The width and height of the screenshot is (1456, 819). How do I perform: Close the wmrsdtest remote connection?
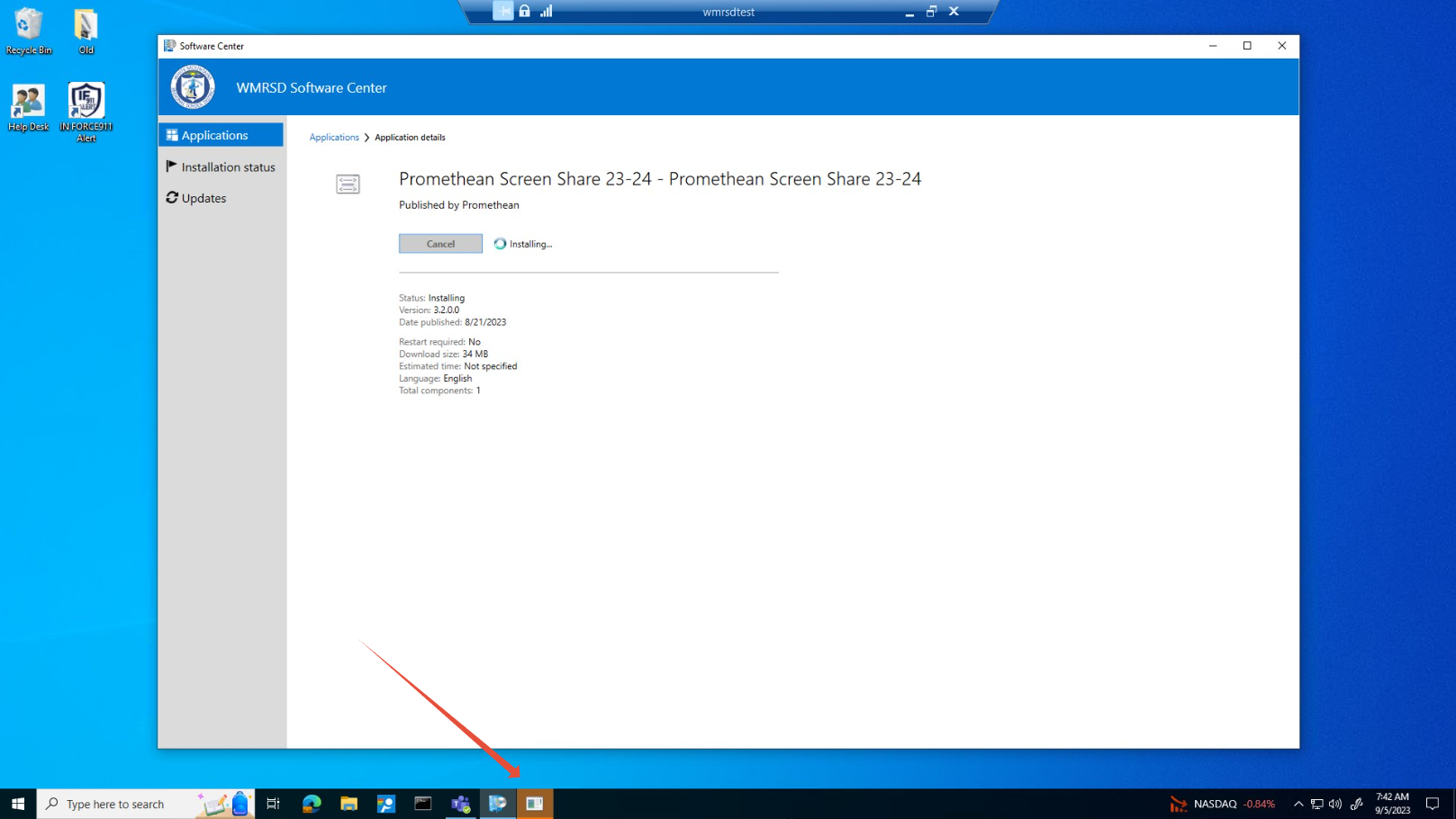point(954,12)
